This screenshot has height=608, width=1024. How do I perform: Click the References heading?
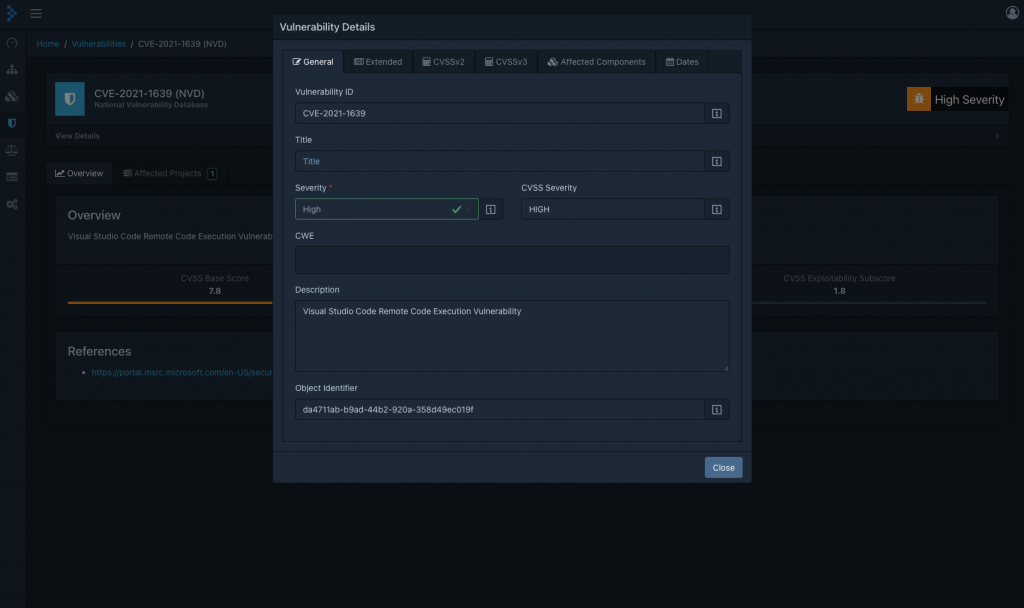tap(99, 351)
